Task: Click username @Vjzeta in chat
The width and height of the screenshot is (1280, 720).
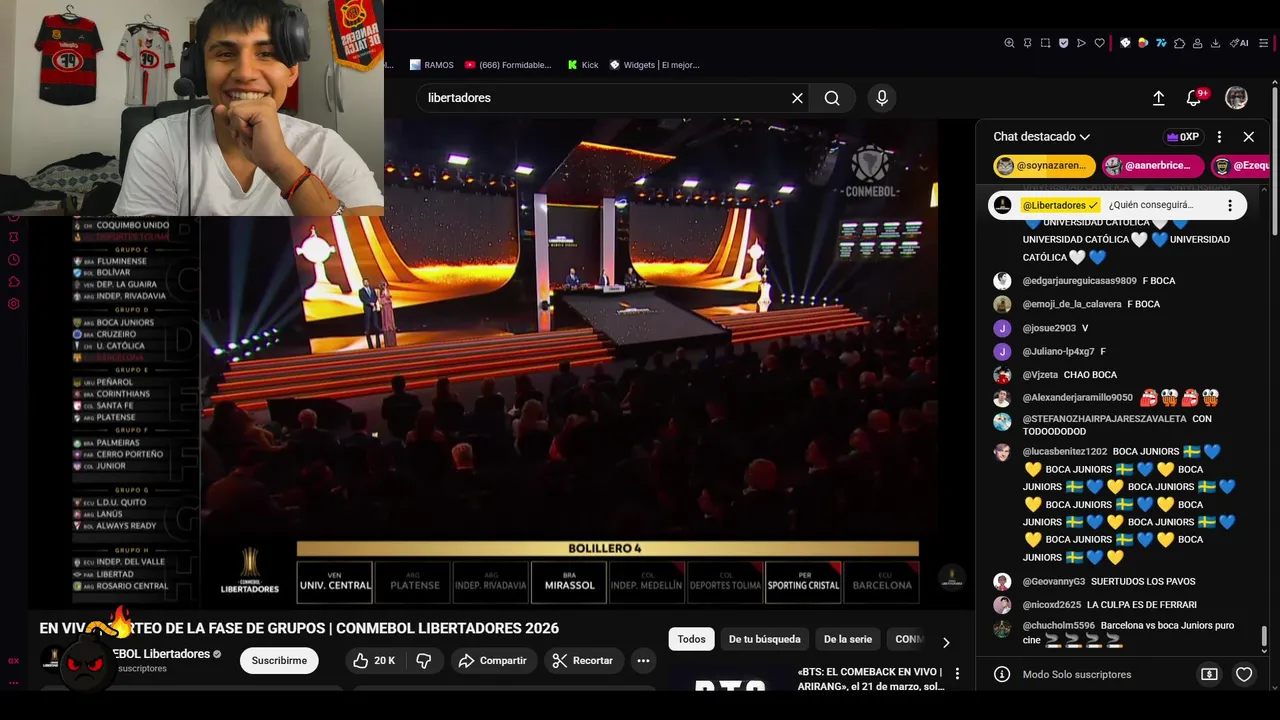Action: click(x=1040, y=375)
